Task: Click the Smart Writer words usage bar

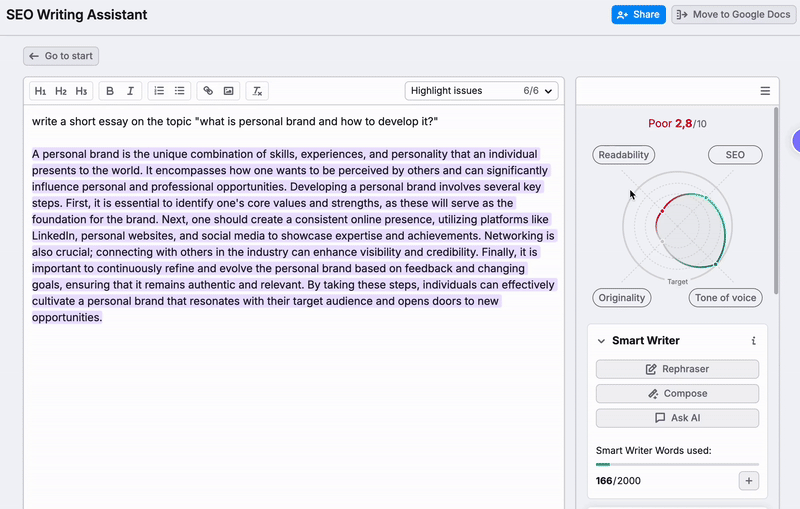Action: pyautogui.click(x=677, y=464)
